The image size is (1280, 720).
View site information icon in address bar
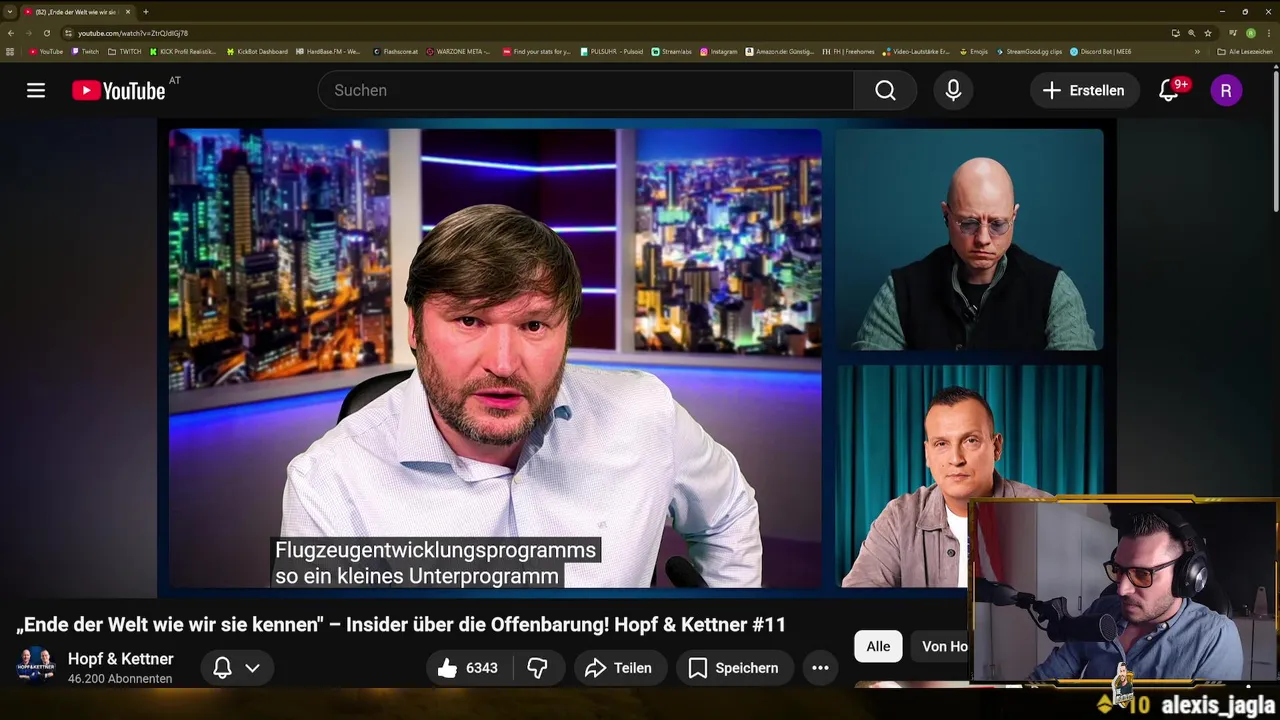pos(68,33)
